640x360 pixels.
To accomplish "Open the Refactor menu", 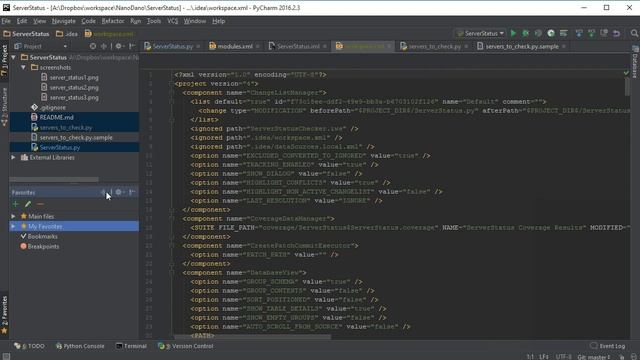I will pos(113,21).
